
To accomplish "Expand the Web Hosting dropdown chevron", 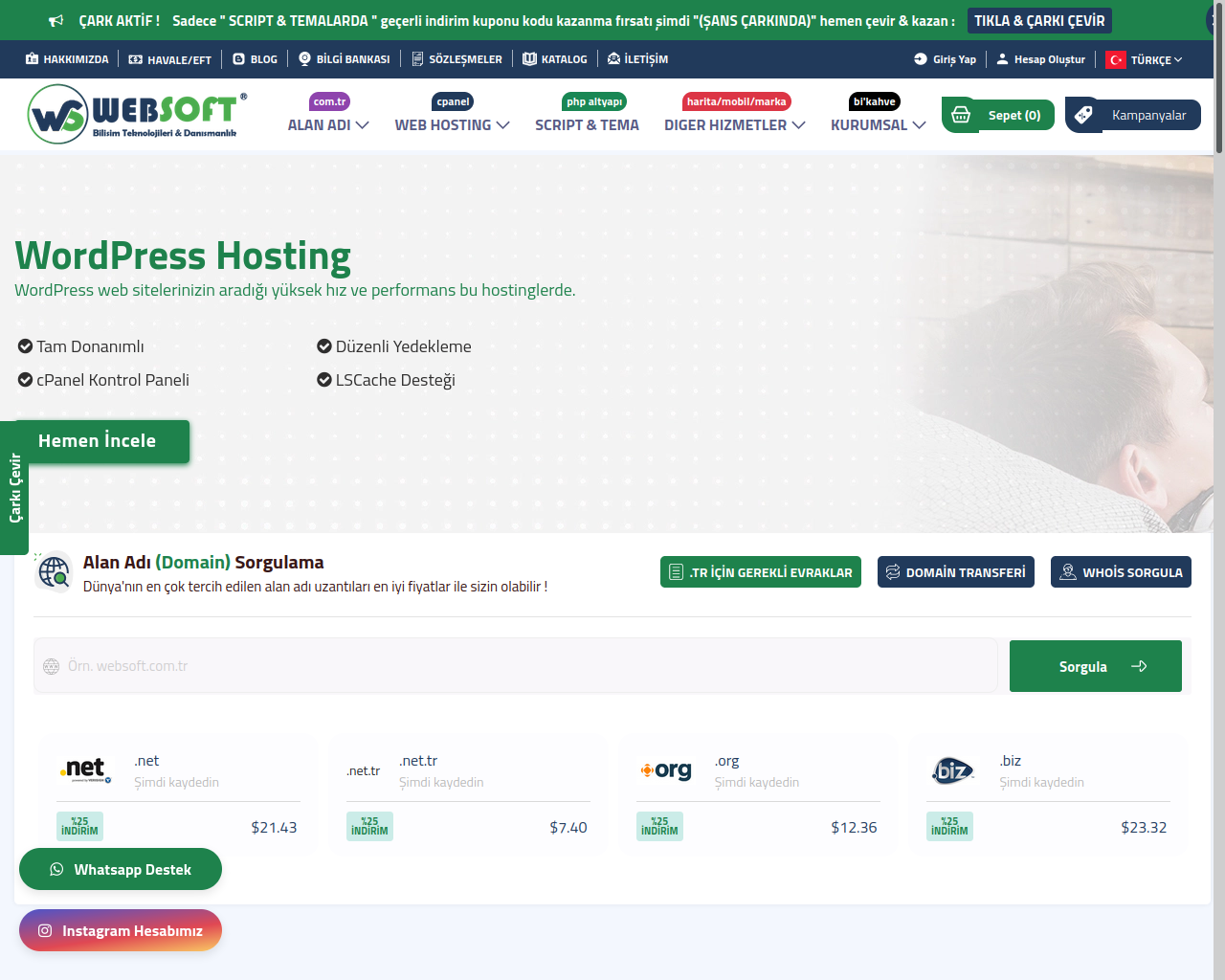I will [x=503, y=125].
